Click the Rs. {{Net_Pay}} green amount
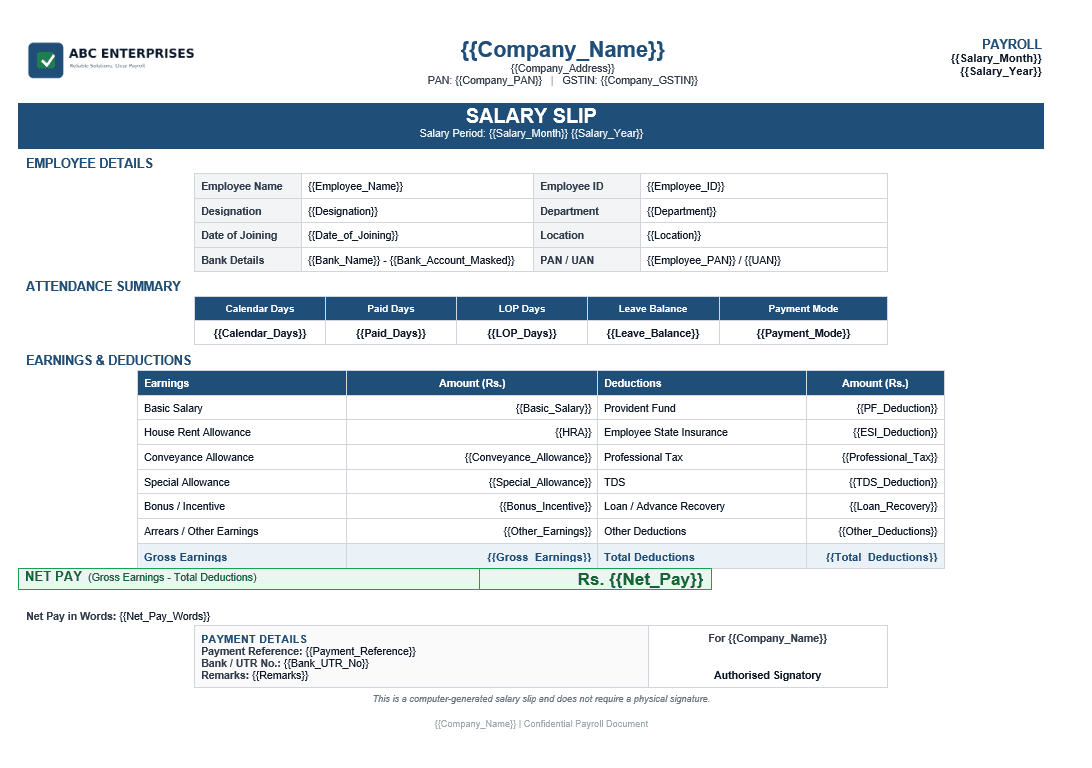This screenshot has width=1092, height=768. click(641, 579)
